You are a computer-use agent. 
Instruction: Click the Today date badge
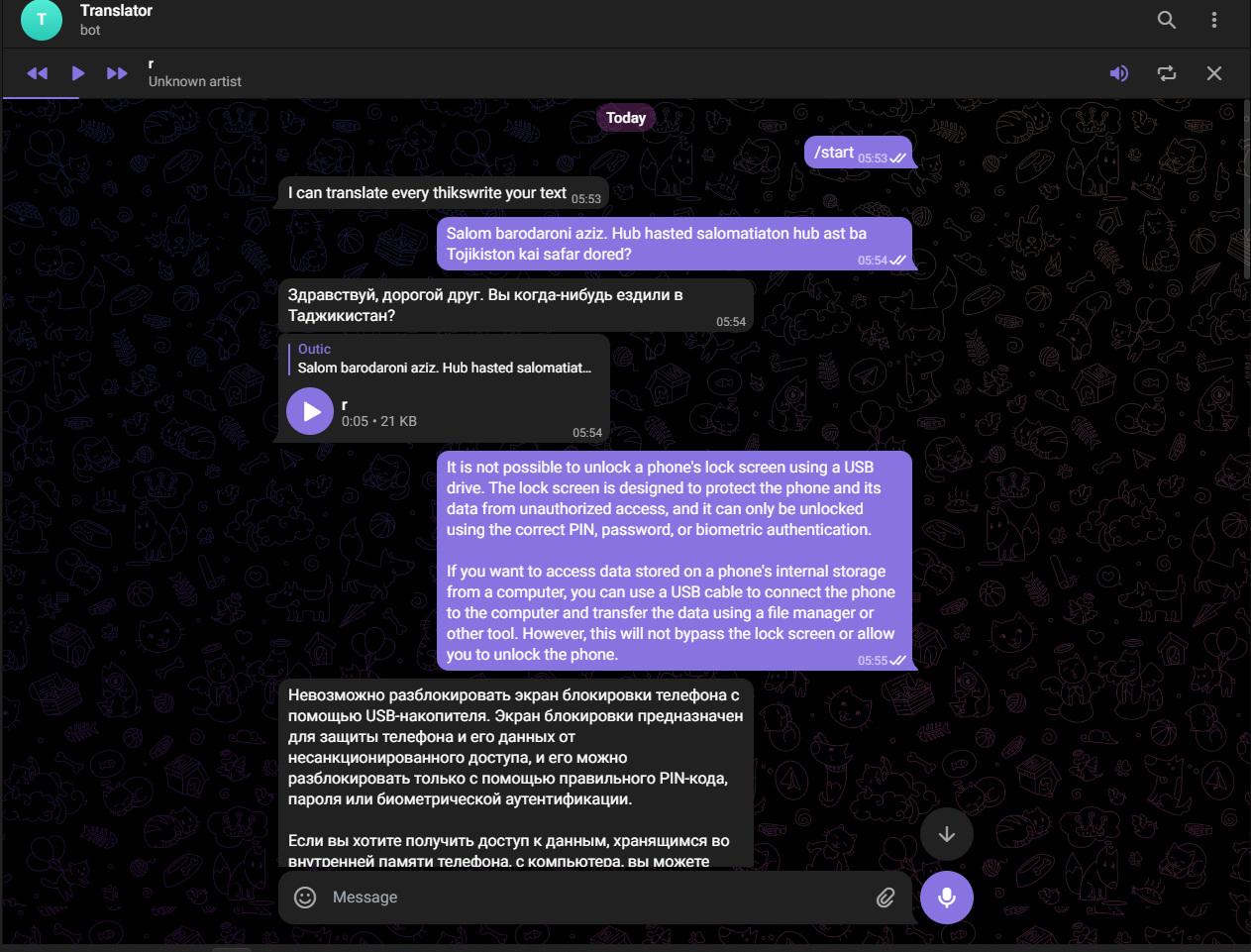625,118
